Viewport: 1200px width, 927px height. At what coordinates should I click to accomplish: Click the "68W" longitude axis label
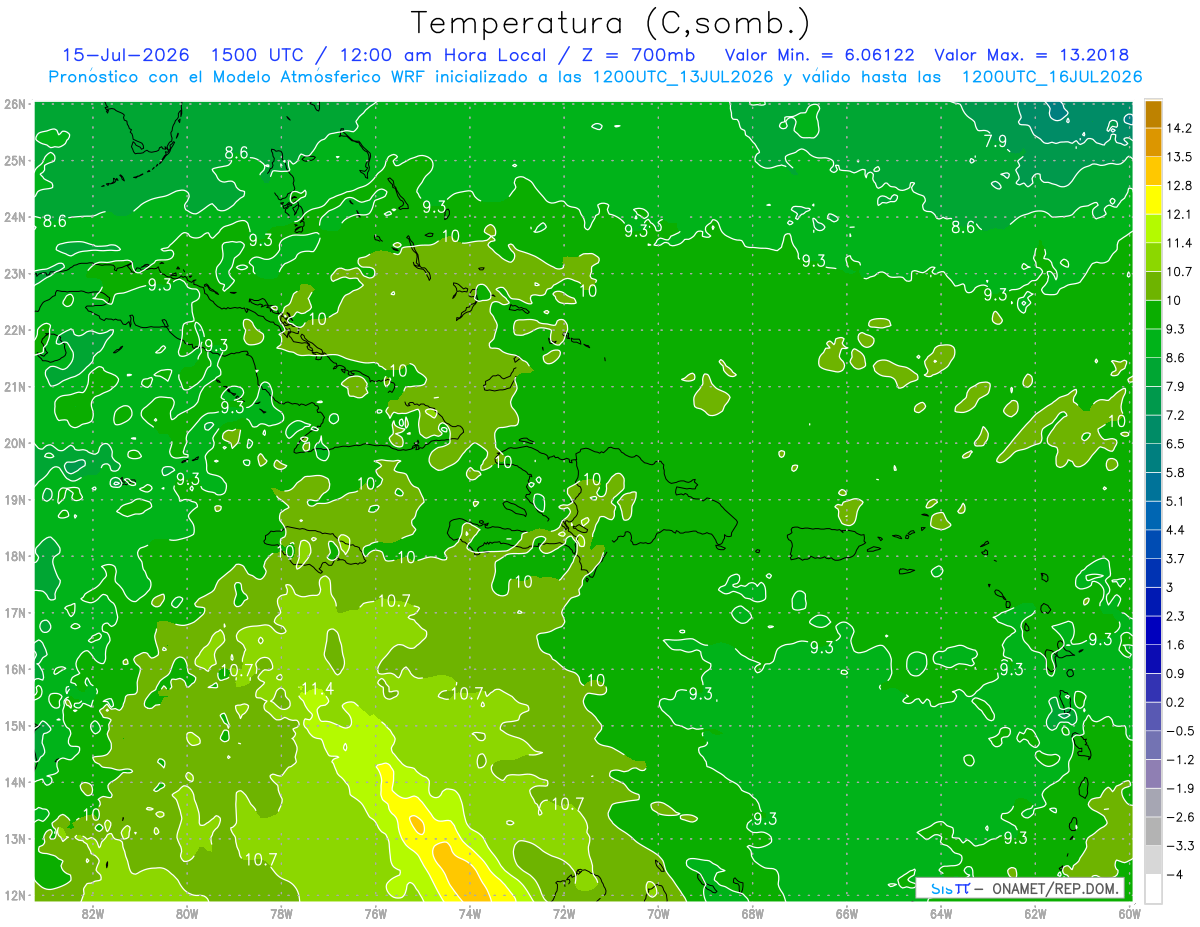tap(753, 913)
